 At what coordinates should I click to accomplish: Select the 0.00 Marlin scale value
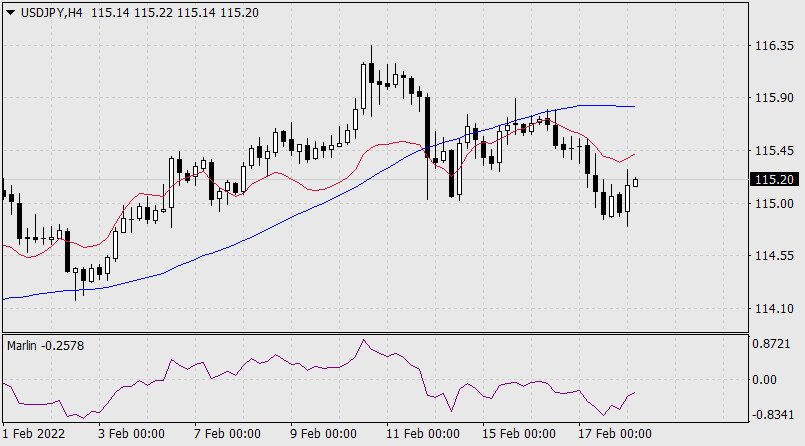(764, 380)
